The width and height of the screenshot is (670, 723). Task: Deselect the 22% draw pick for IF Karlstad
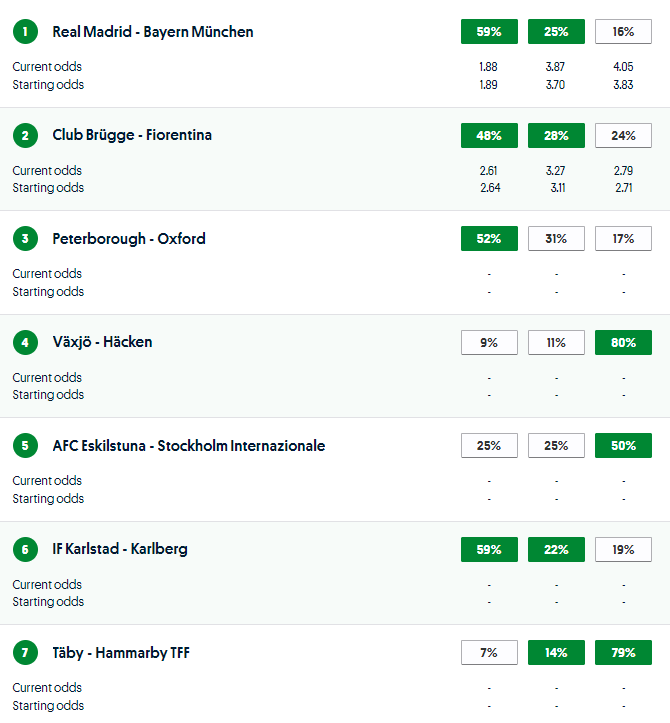pyautogui.click(x=556, y=549)
